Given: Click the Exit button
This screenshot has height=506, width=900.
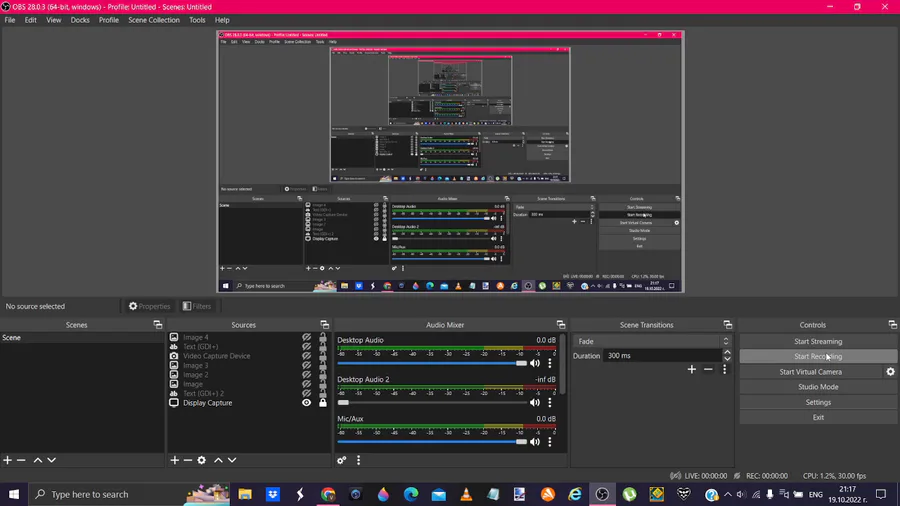Looking at the screenshot, I should 818,417.
